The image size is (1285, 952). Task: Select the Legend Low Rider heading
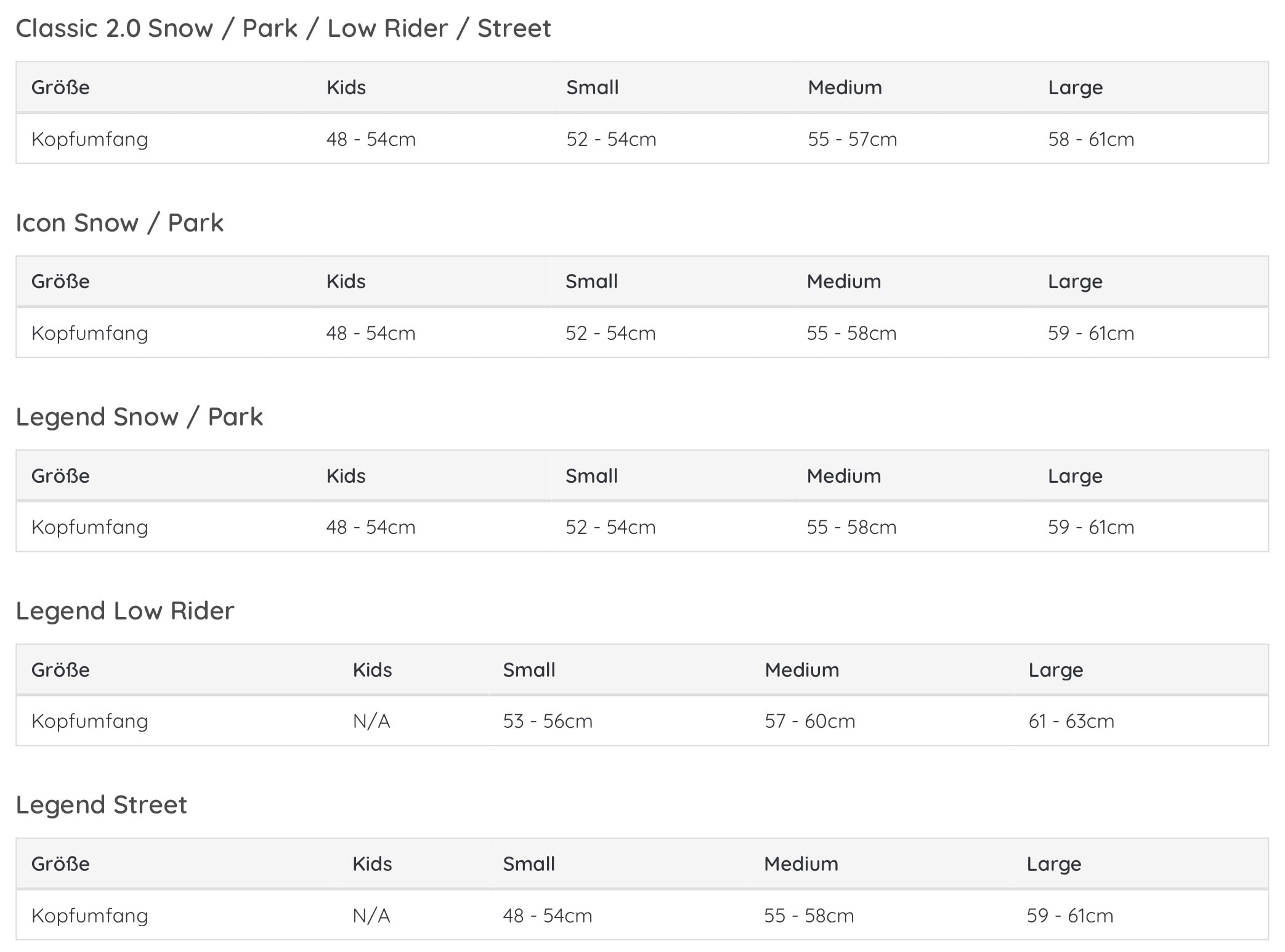pyautogui.click(x=125, y=611)
